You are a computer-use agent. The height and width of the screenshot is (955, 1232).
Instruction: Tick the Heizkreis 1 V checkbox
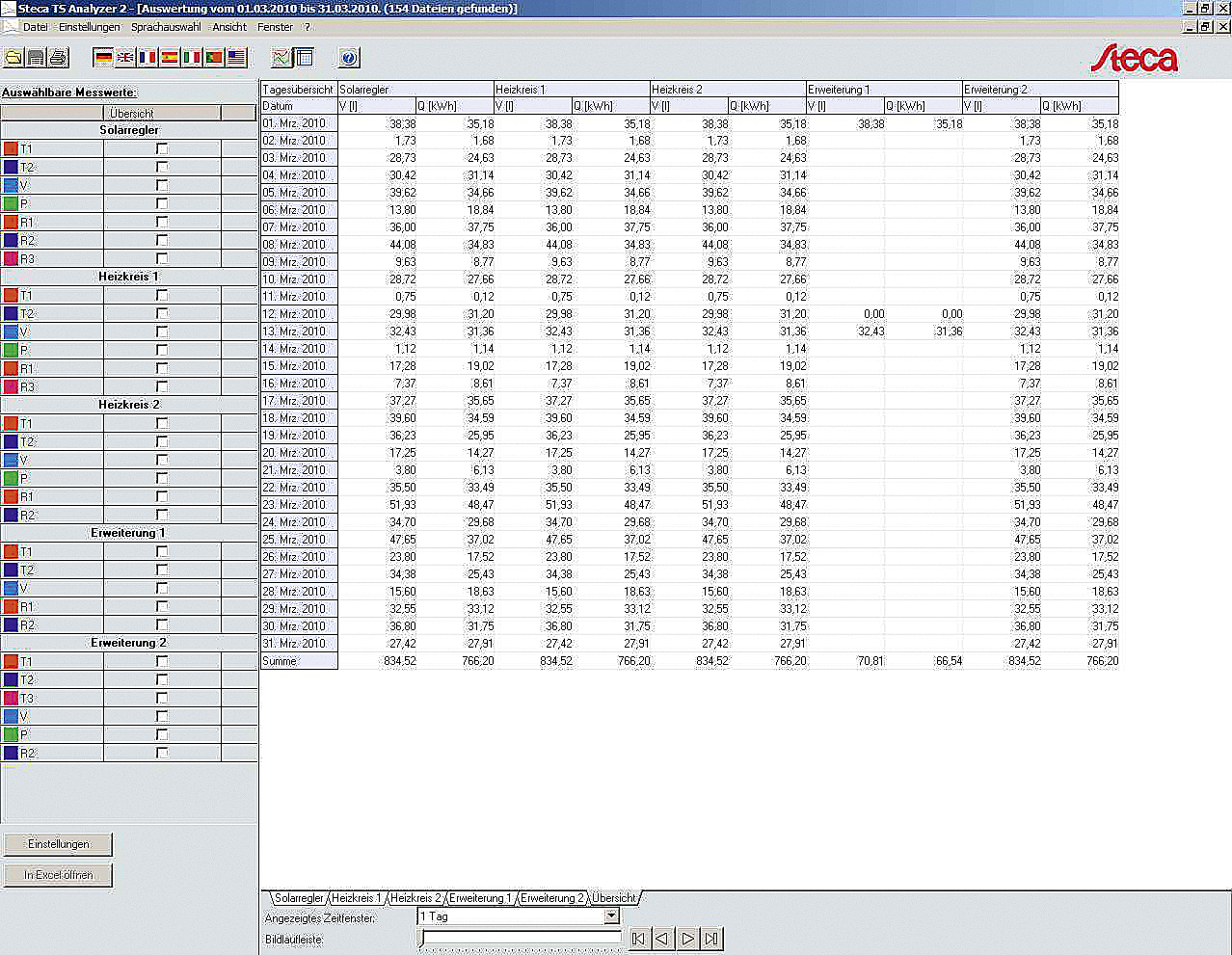click(x=162, y=332)
